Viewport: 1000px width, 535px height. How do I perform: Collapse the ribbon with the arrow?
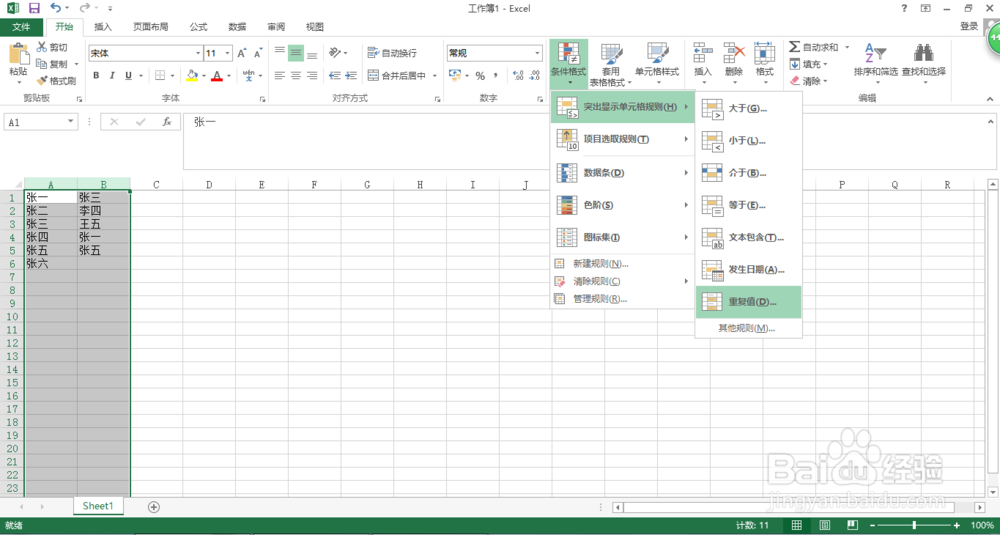click(990, 99)
